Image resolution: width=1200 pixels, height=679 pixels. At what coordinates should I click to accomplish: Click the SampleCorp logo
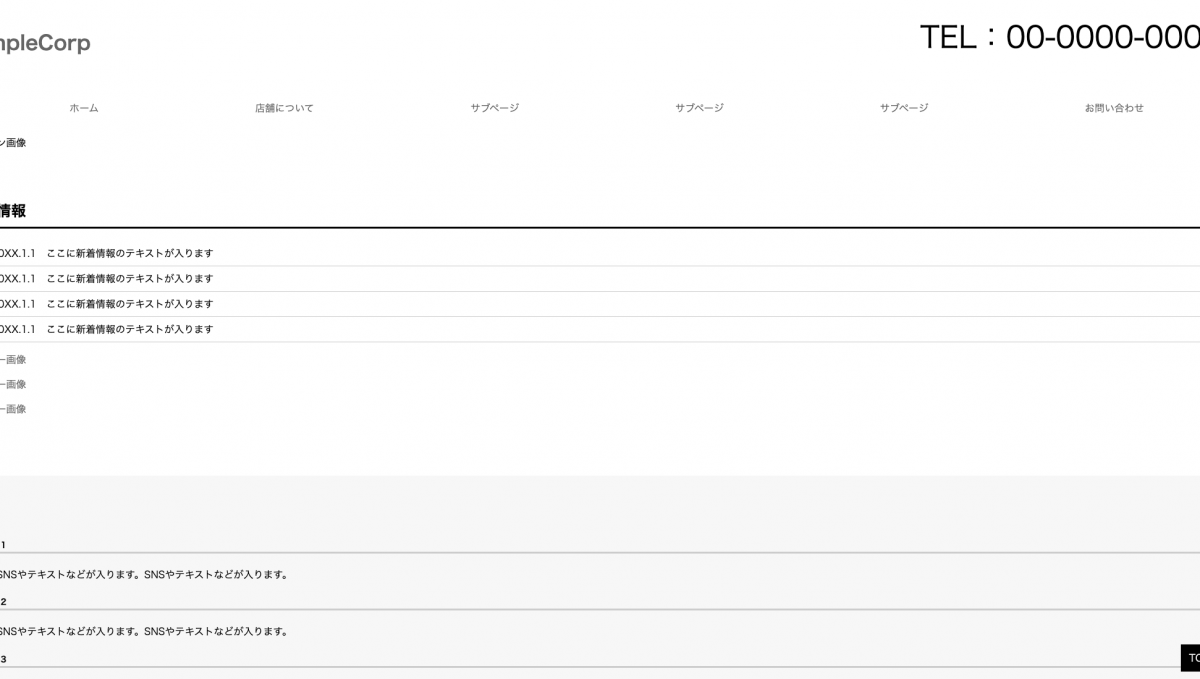click(45, 43)
